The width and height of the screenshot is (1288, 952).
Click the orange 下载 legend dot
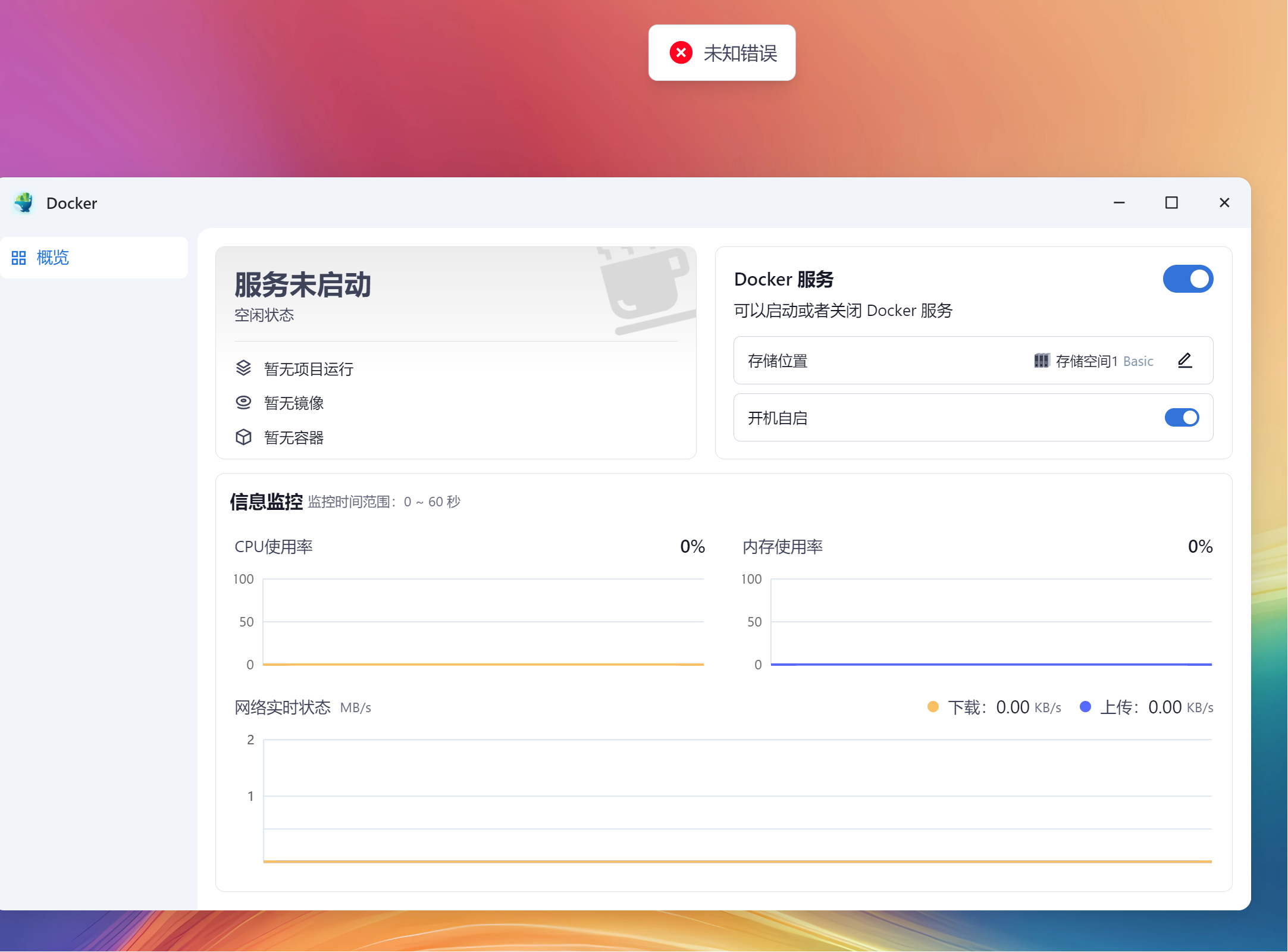(933, 707)
